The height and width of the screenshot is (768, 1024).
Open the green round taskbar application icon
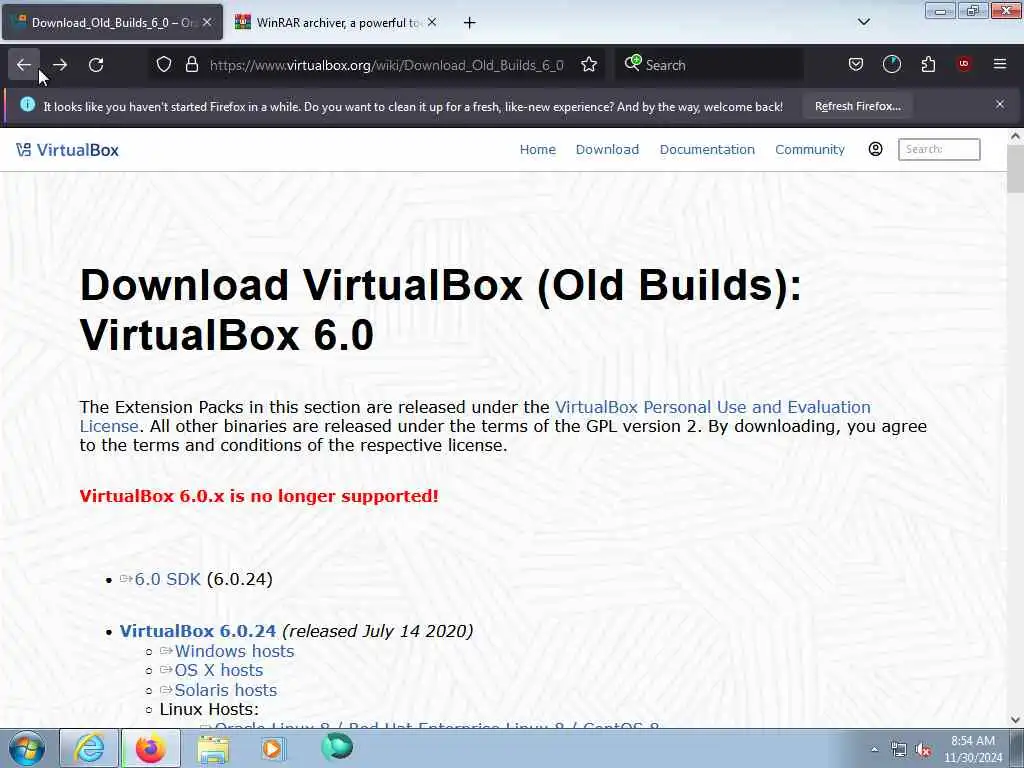[x=337, y=747]
